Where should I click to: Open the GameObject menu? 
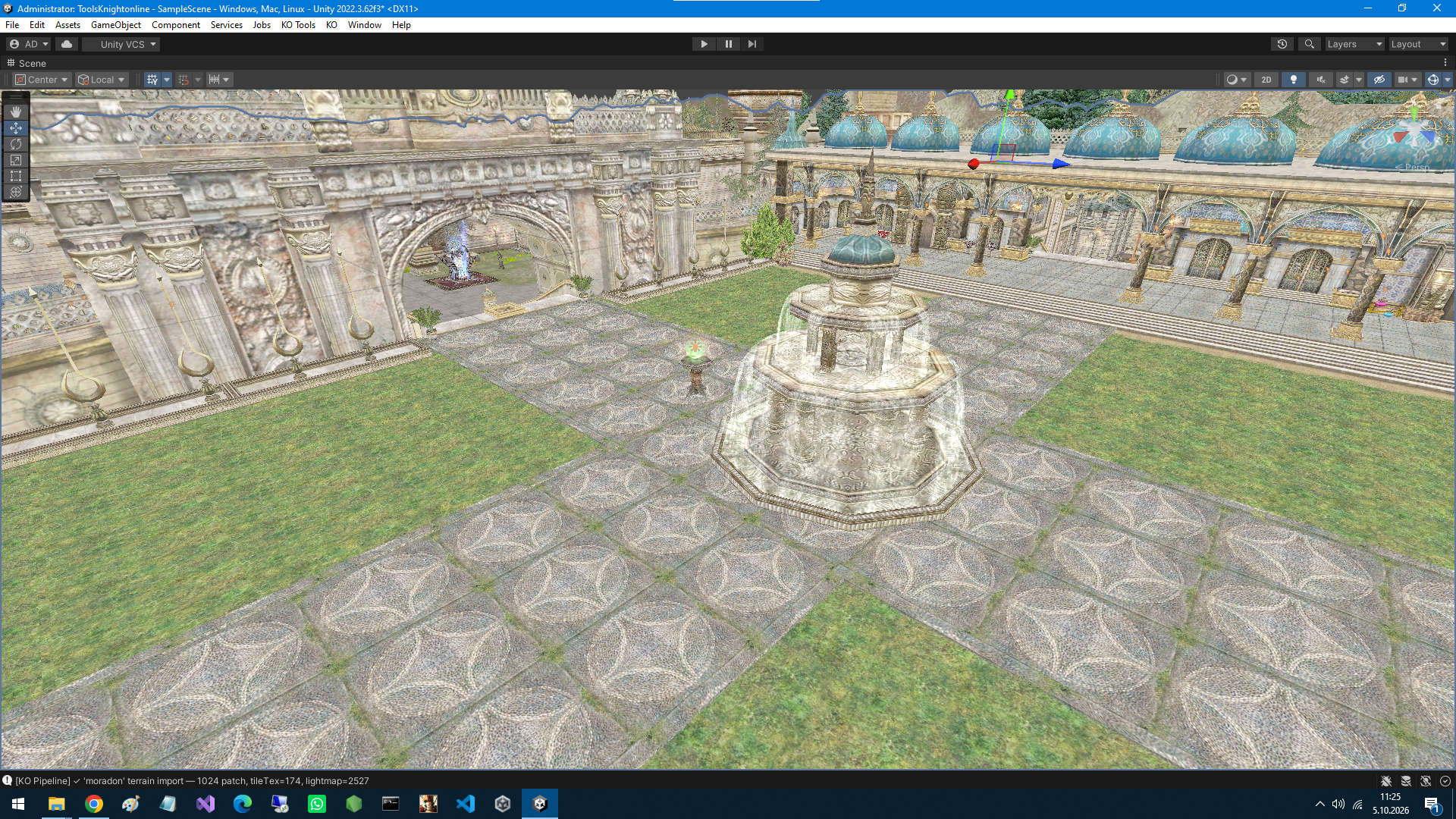(x=116, y=25)
